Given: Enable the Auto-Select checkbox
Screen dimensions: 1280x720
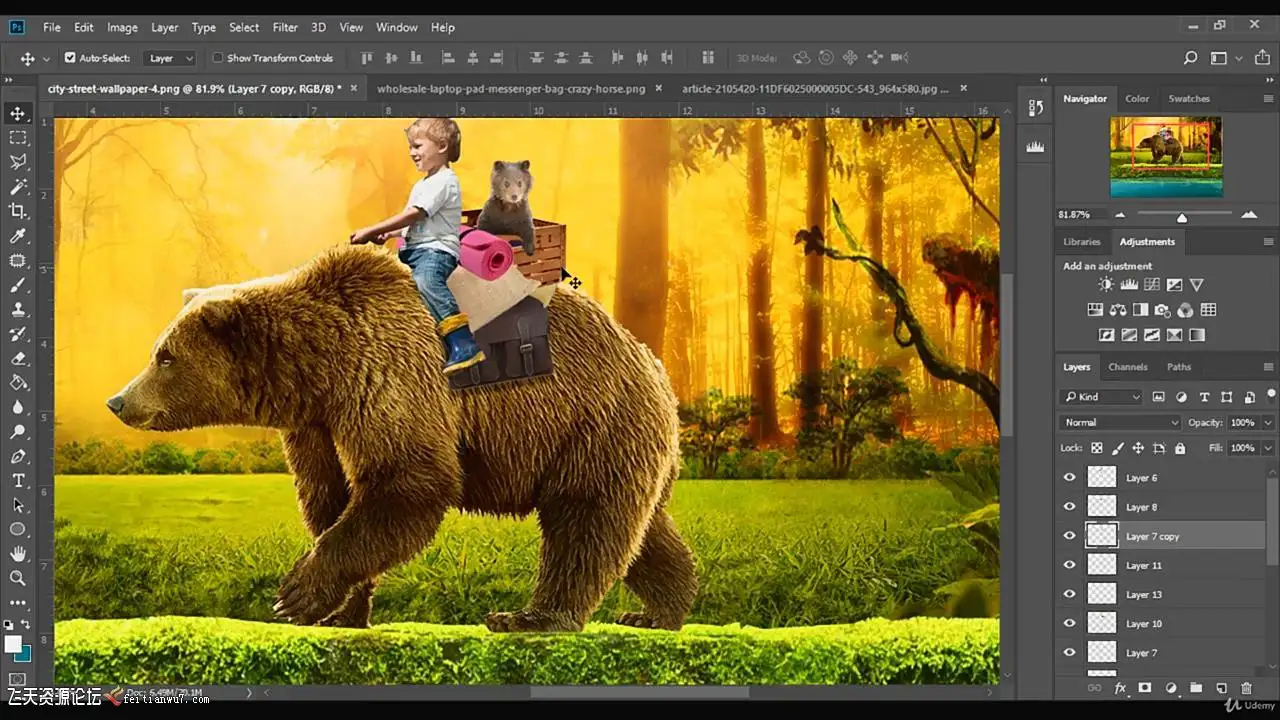Looking at the screenshot, I should pyautogui.click(x=70, y=58).
